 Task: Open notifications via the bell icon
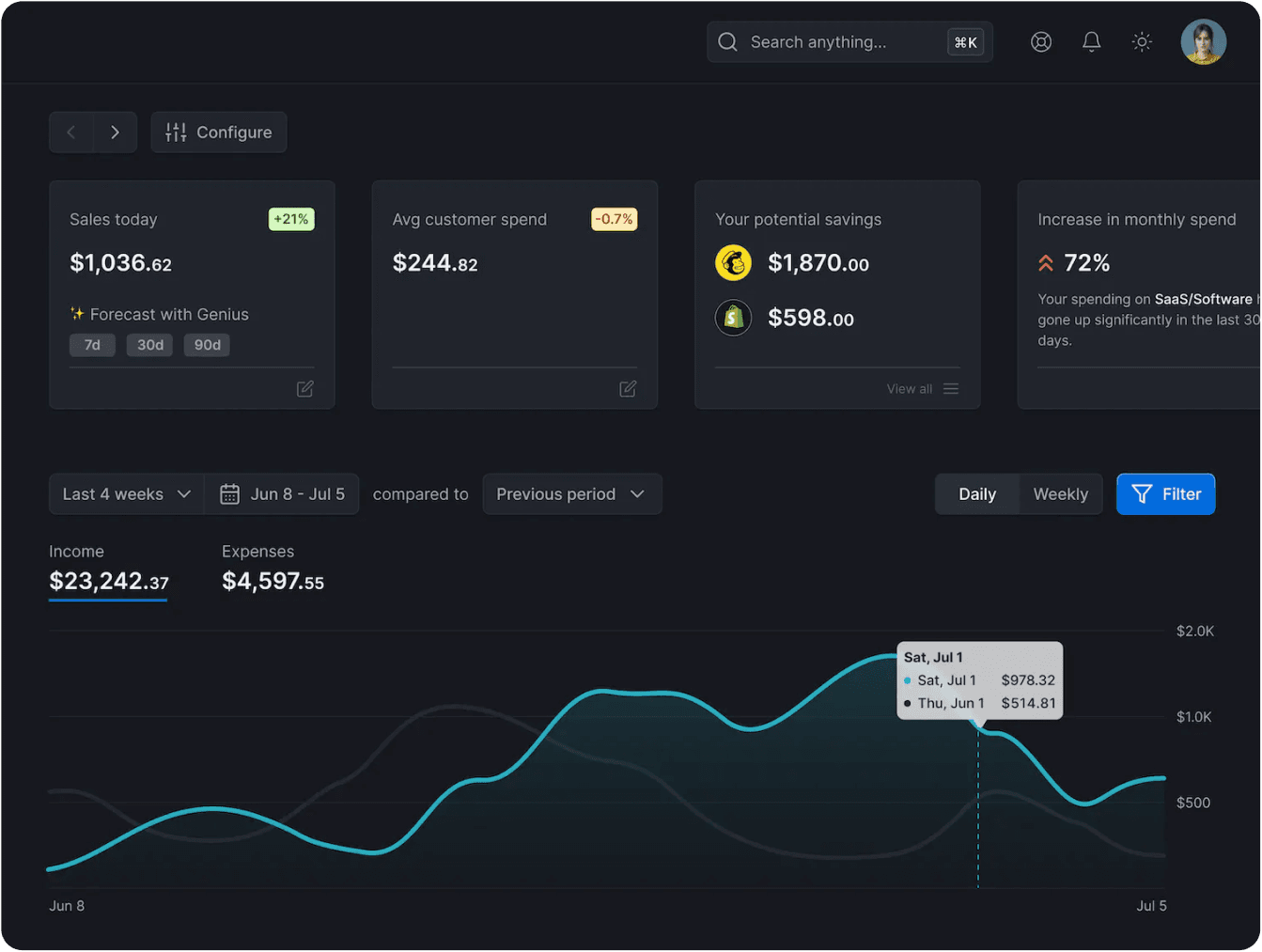[x=1091, y=41]
